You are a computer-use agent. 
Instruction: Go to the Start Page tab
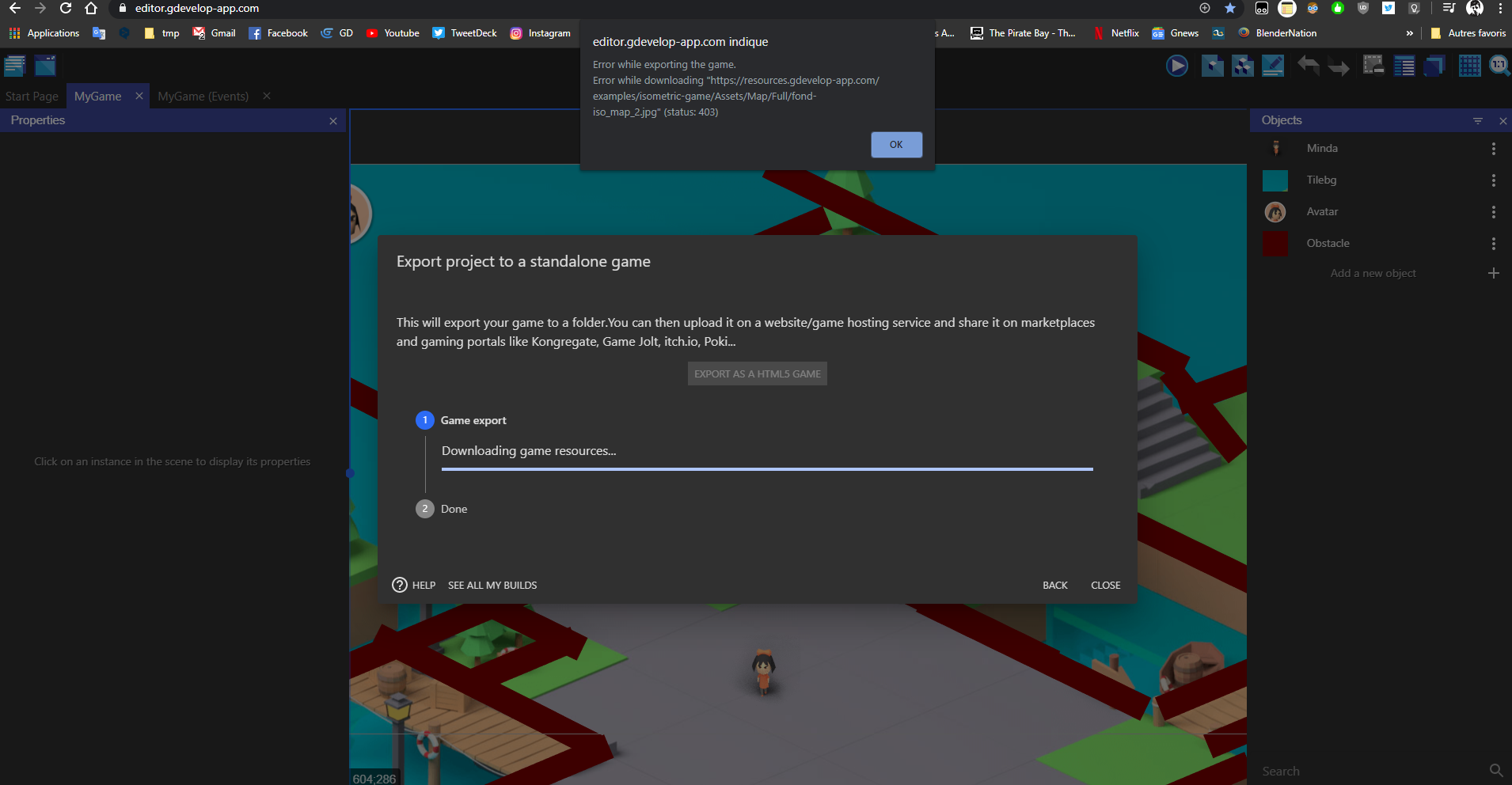(x=32, y=96)
